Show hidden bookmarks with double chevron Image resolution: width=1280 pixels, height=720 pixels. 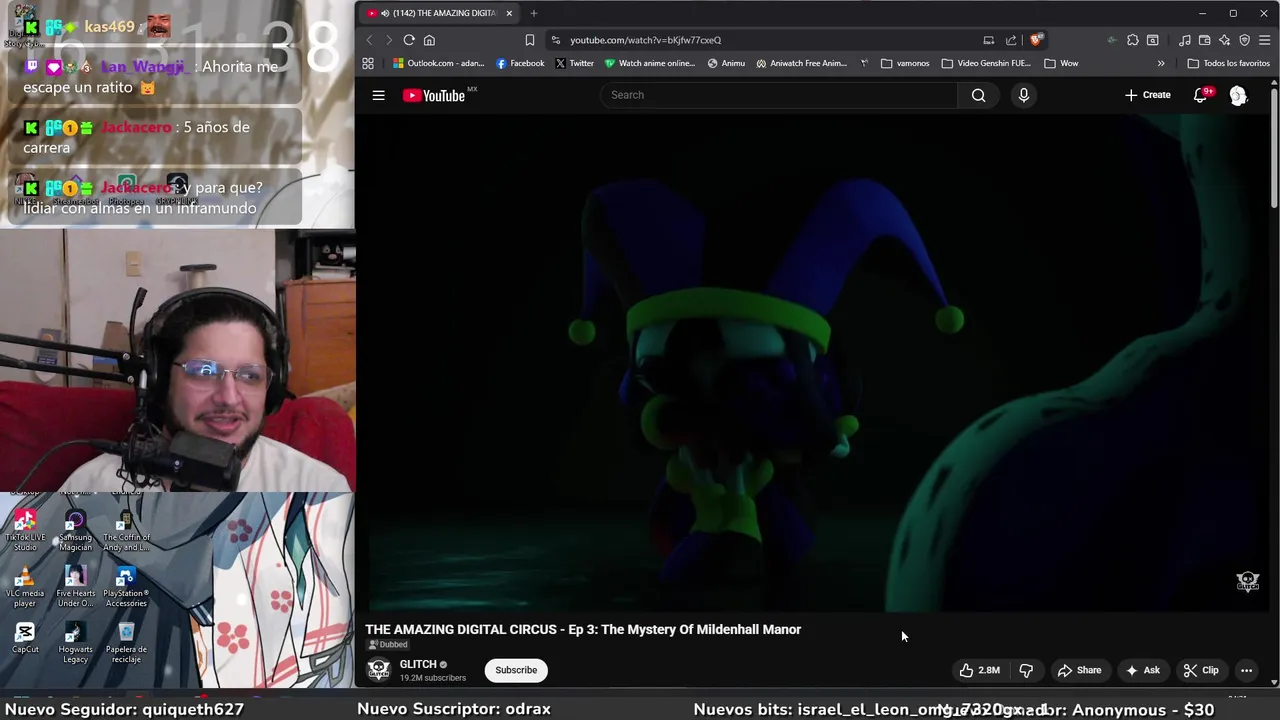point(1160,63)
